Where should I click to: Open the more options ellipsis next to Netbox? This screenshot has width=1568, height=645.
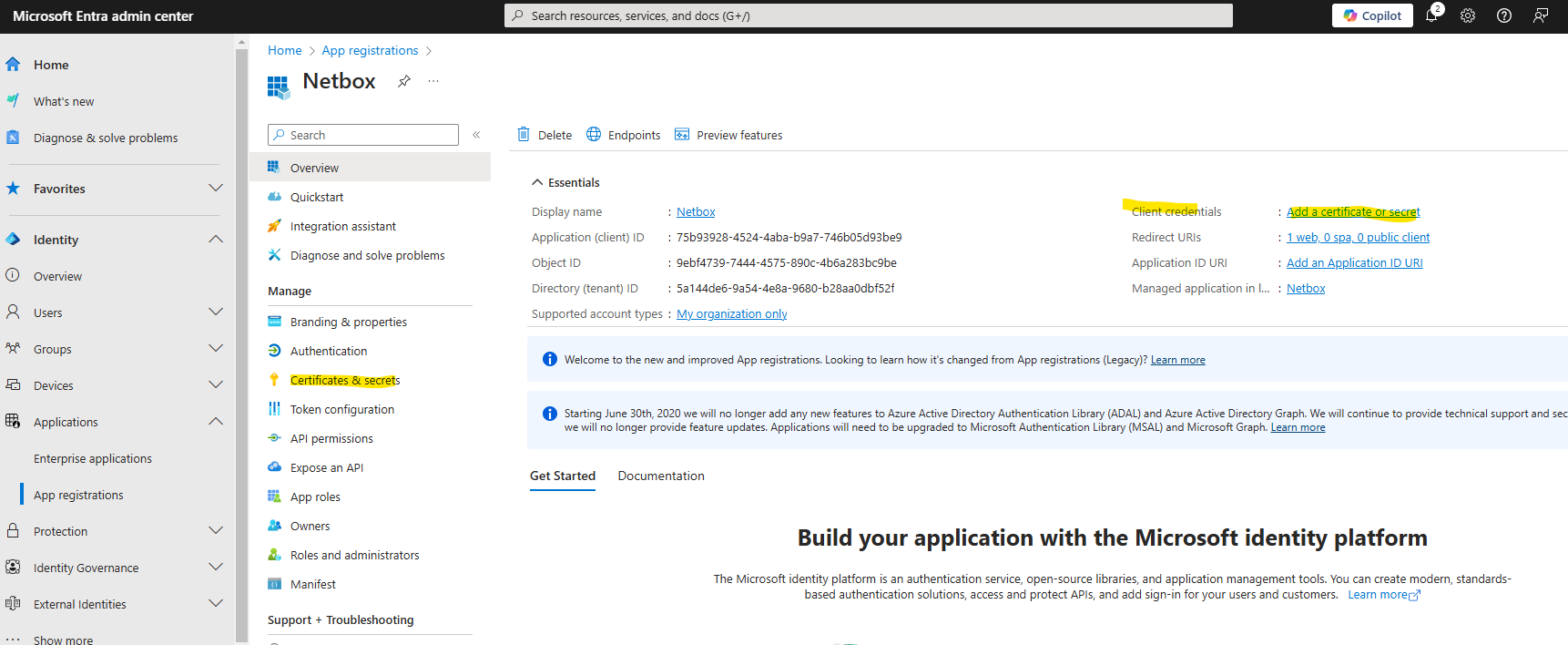[433, 81]
